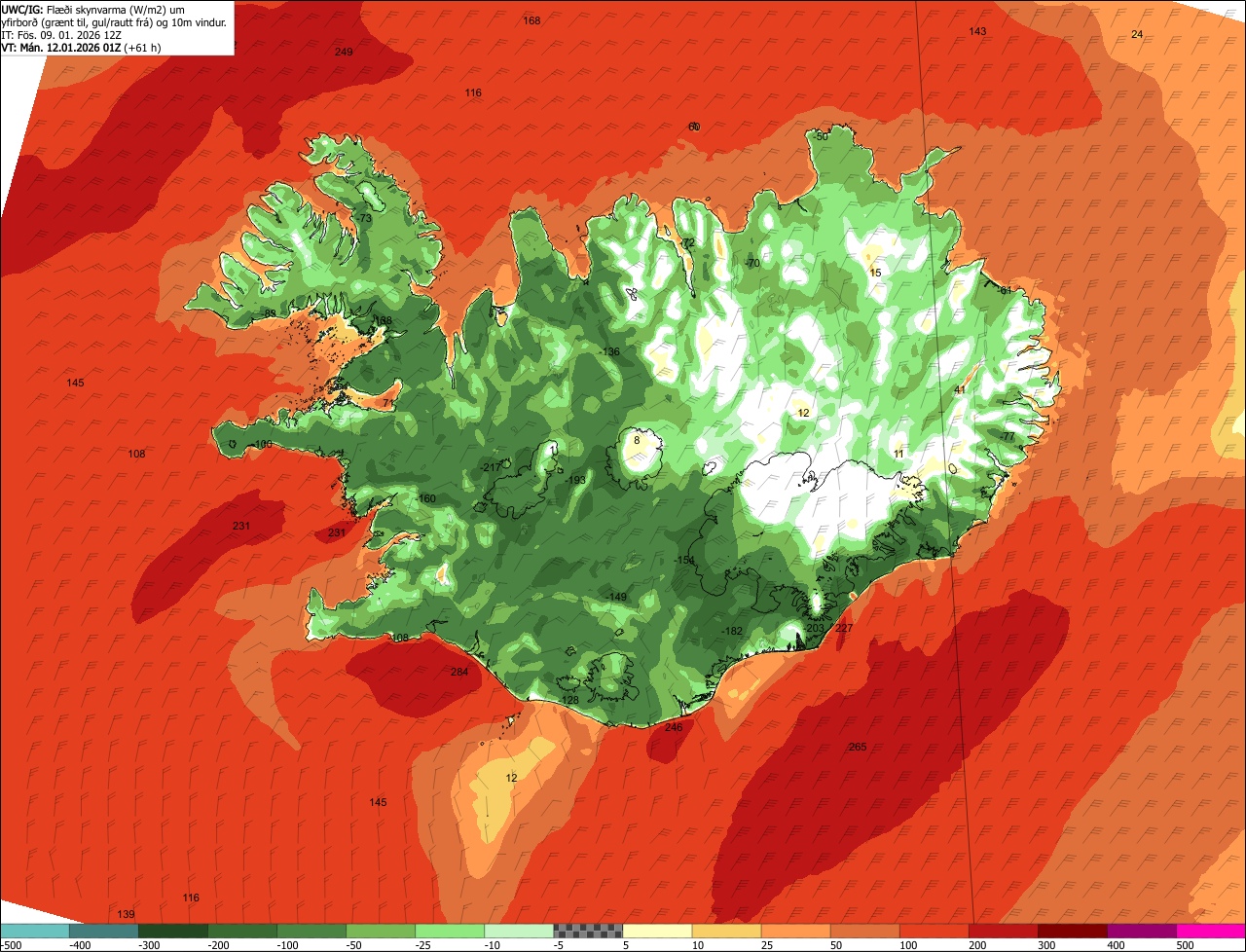
Task: Click the -193 value on the map
Action: click(575, 479)
